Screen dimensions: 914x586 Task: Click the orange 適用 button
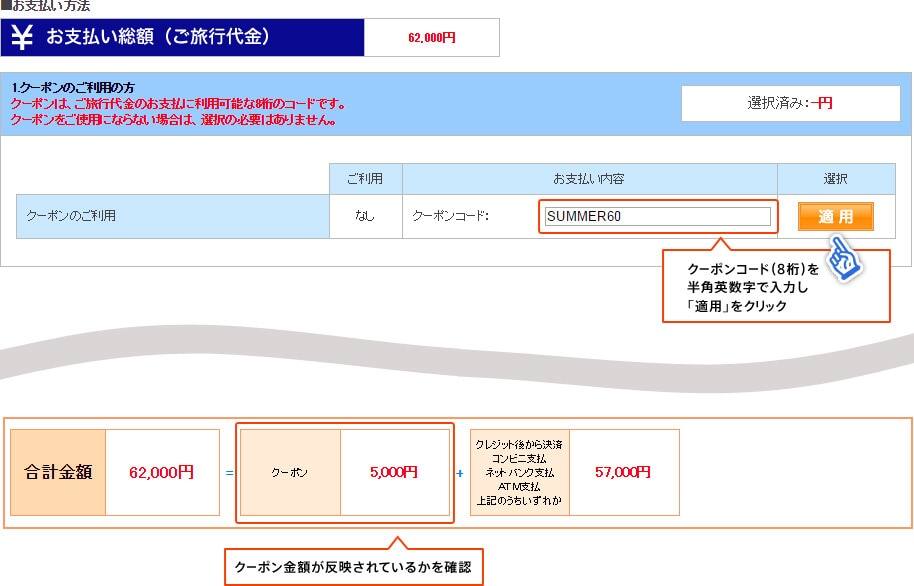click(835, 217)
